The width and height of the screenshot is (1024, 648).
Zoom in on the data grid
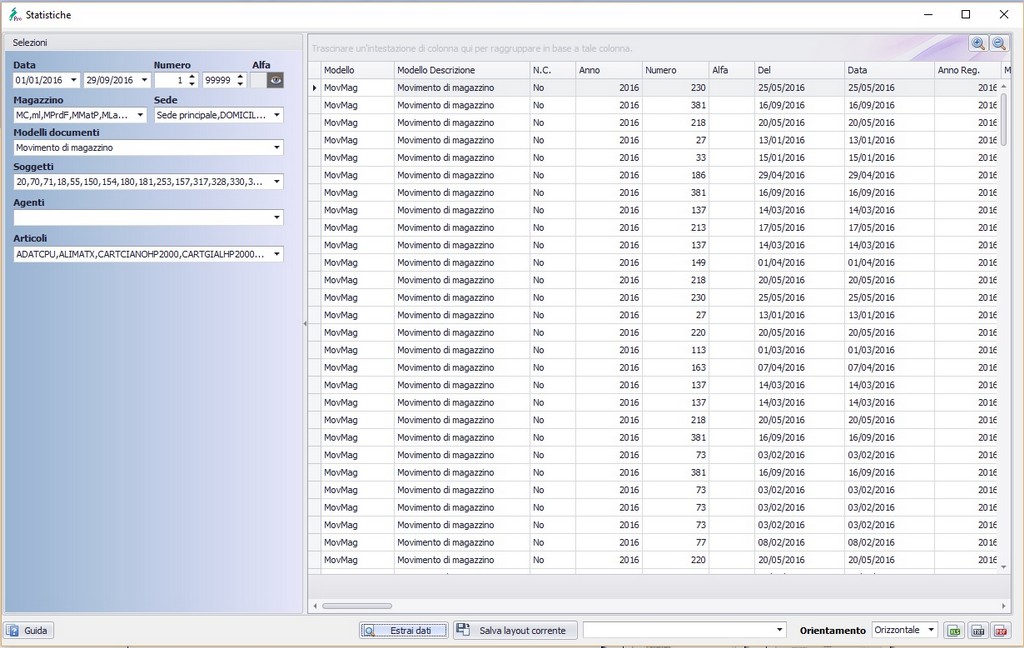pos(978,44)
